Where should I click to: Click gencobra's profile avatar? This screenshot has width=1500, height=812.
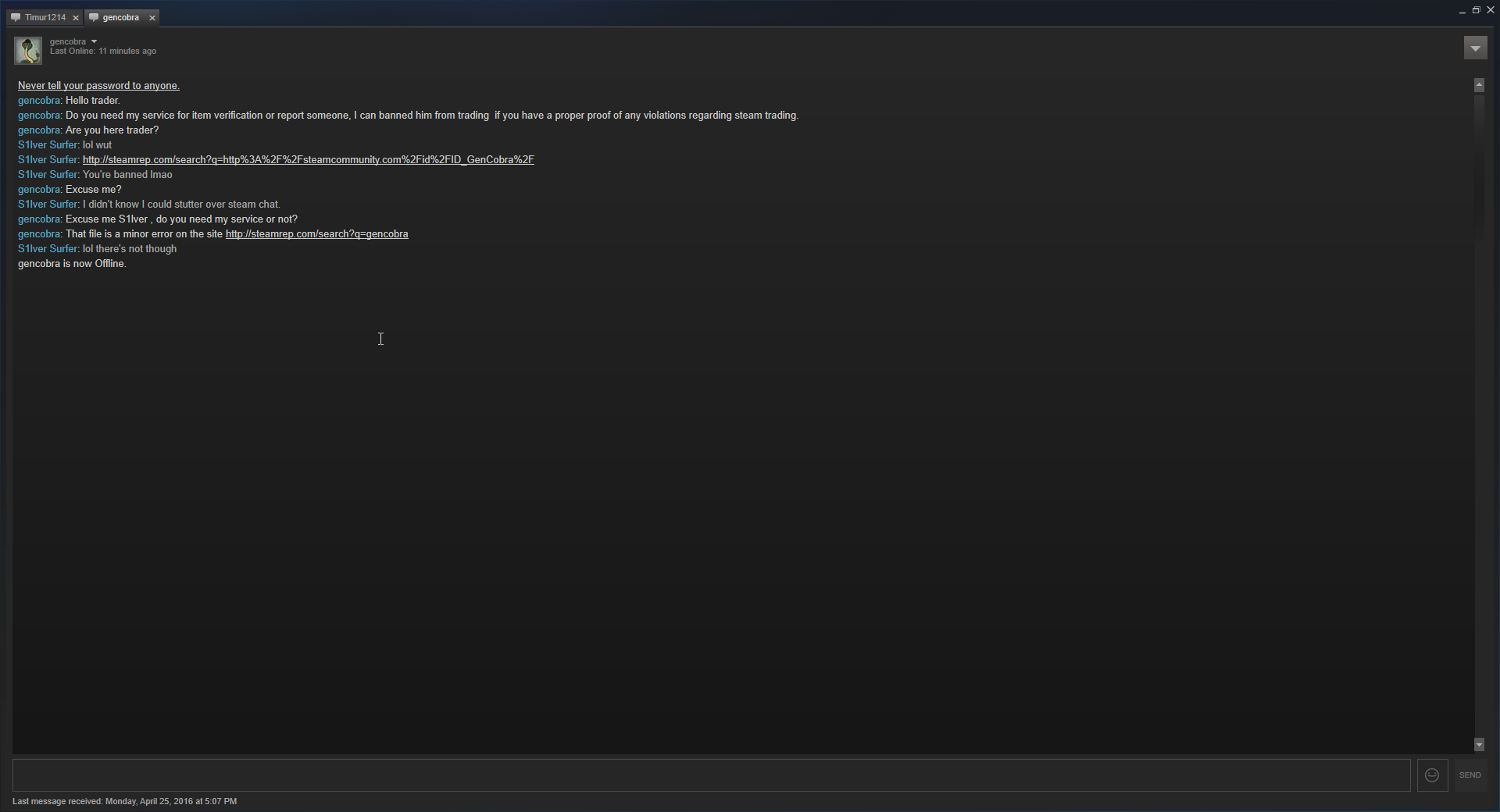click(x=28, y=50)
